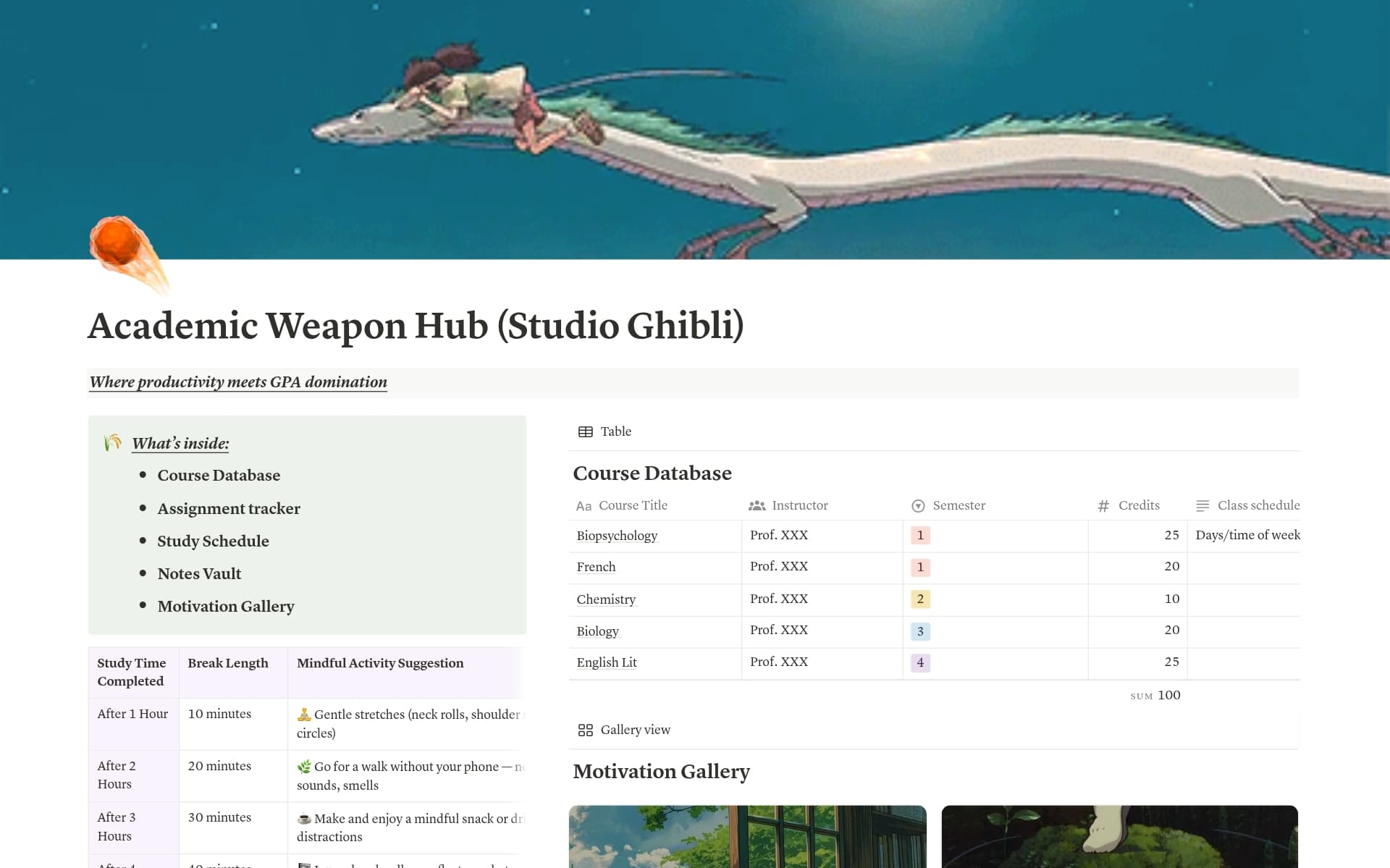The image size is (1390, 868).
Task: Click the Gallery view icon beside "Gallery view"
Action: (586, 730)
